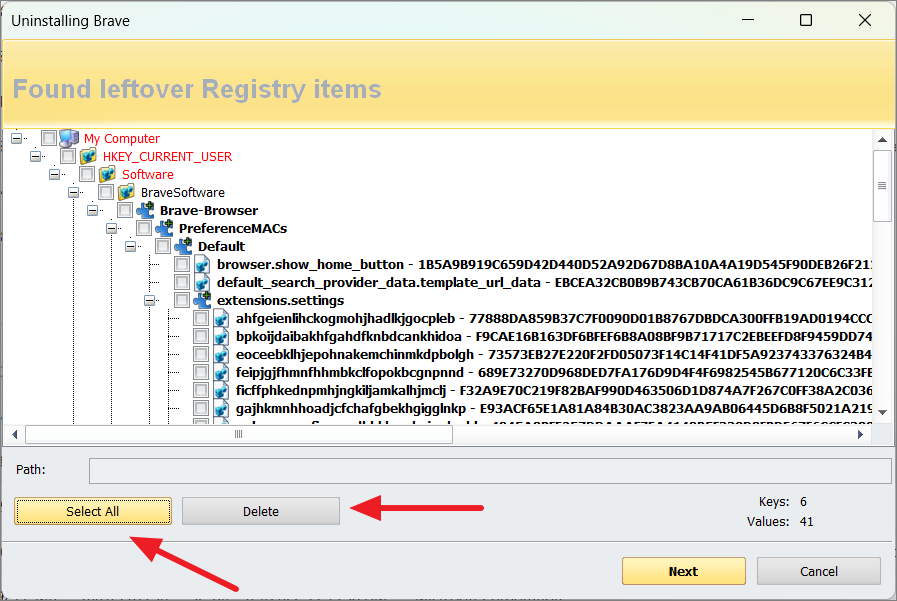Click the Select All button

pyautogui.click(x=93, y=511)
